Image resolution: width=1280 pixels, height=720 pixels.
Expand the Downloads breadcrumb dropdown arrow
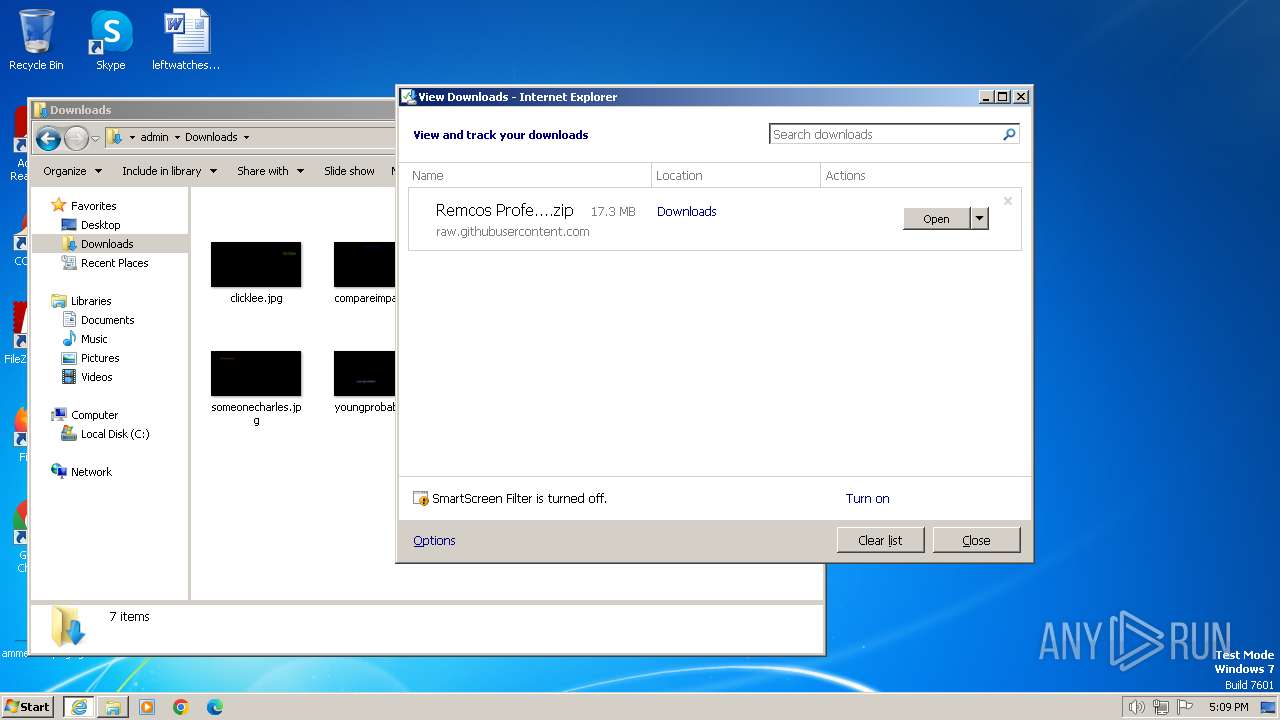pyautogui.click(x=246, y=137)
